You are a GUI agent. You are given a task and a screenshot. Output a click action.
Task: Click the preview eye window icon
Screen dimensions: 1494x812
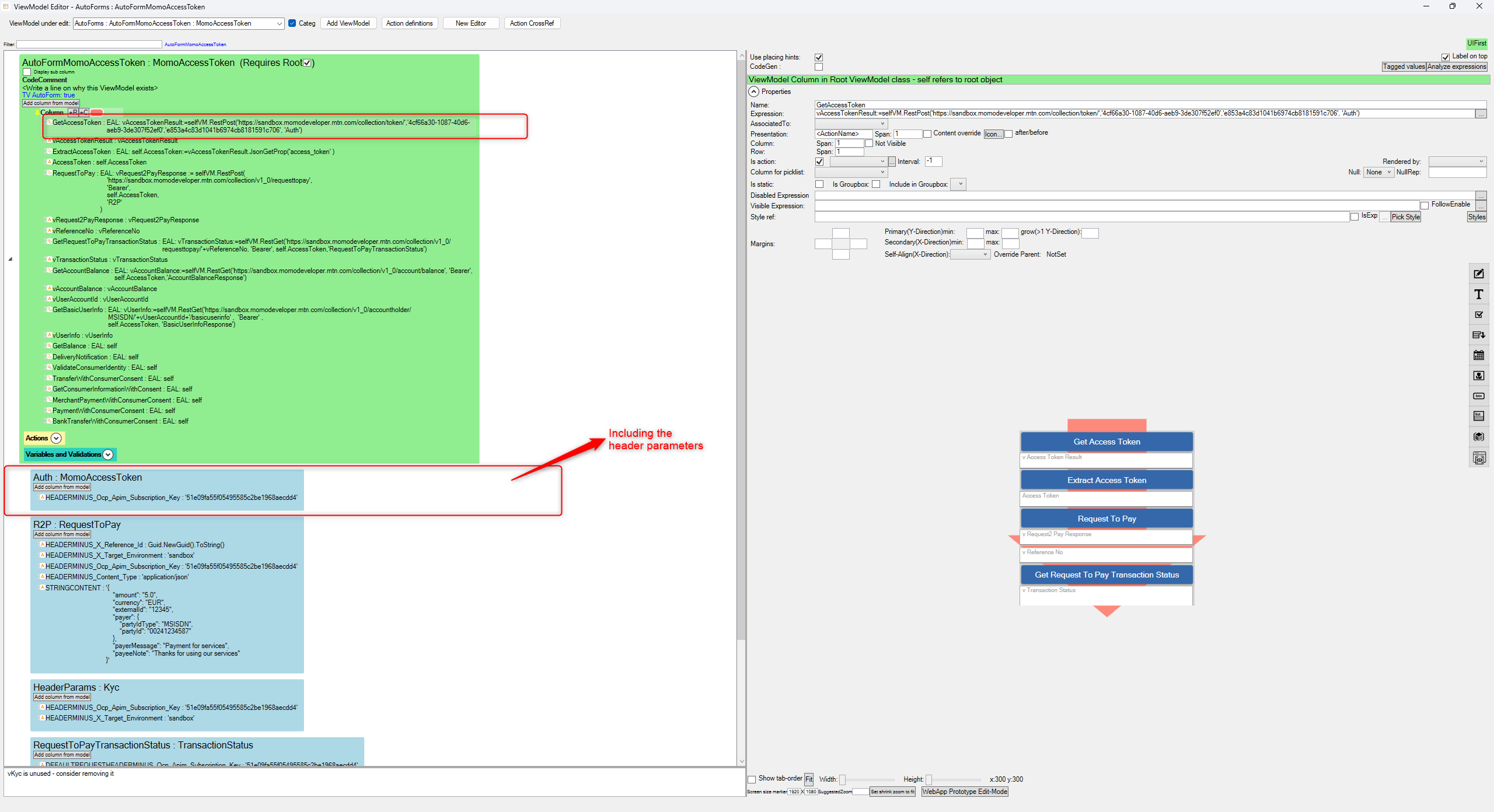pos(1478,459)
